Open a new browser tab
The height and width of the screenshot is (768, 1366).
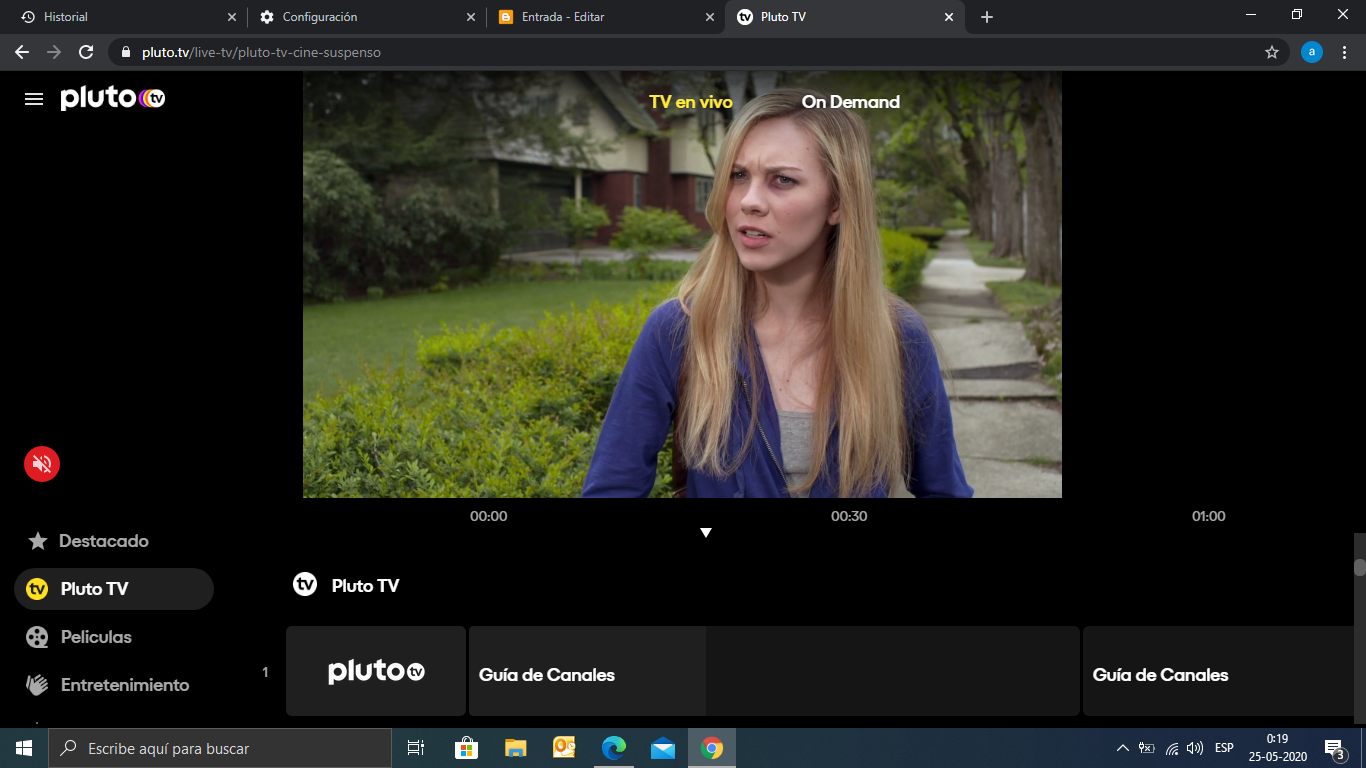tap(987, 17)
